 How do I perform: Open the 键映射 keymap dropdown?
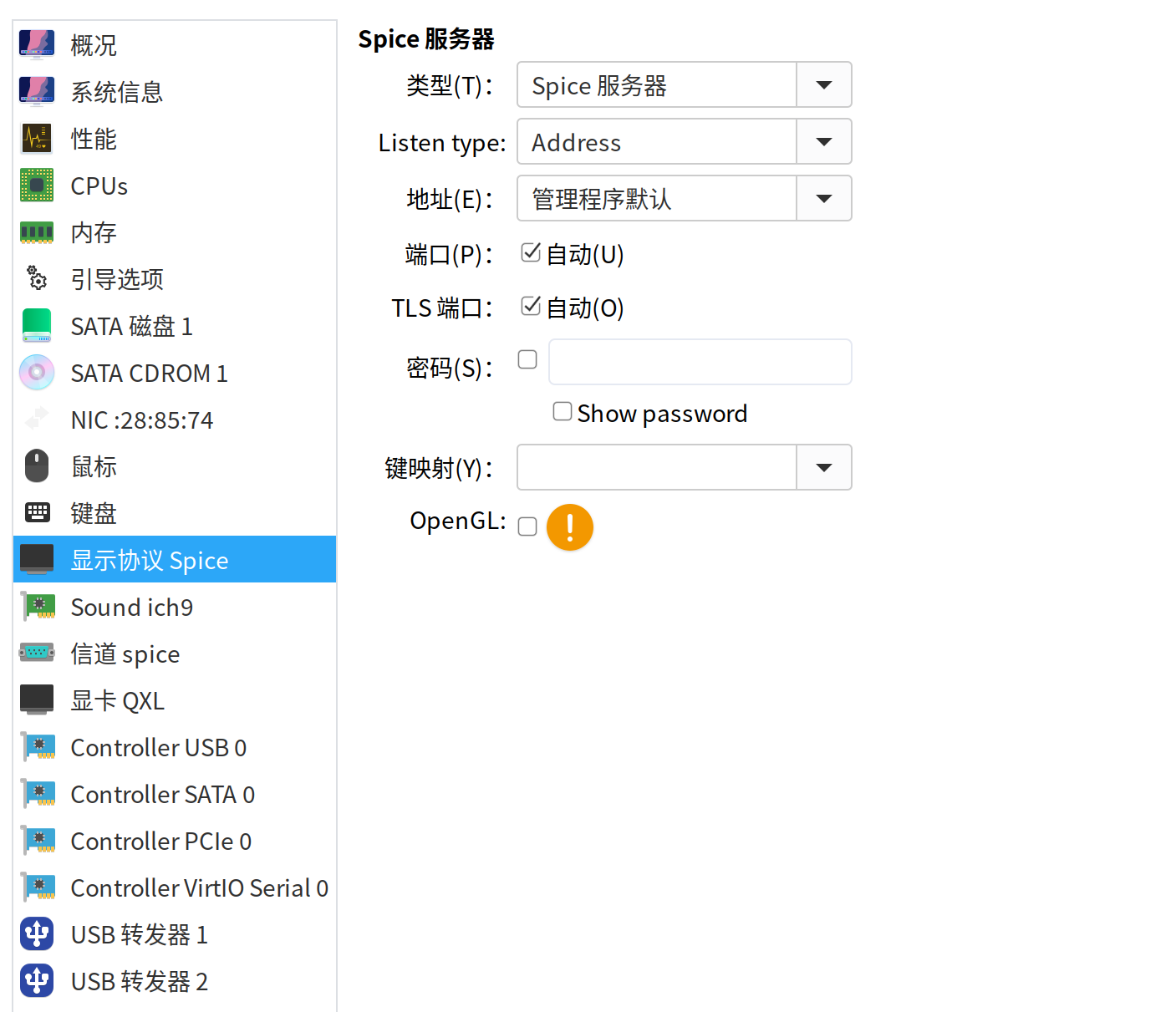tap(823, 467)
